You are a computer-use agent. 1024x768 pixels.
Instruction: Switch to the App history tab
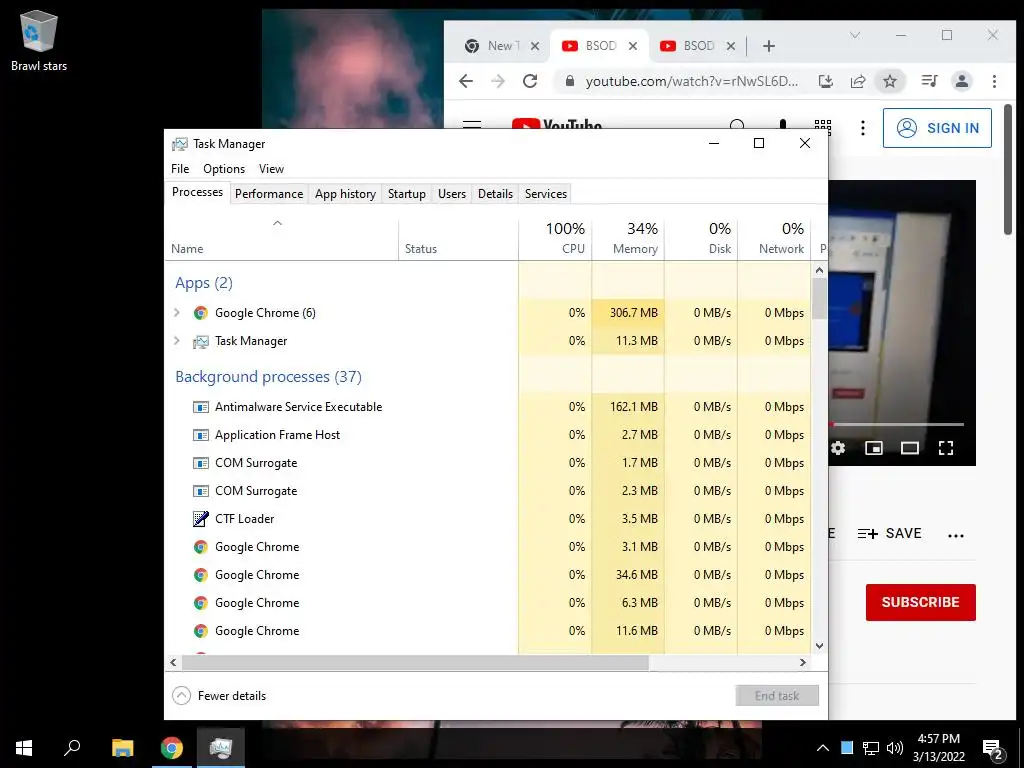coord(345,194)
